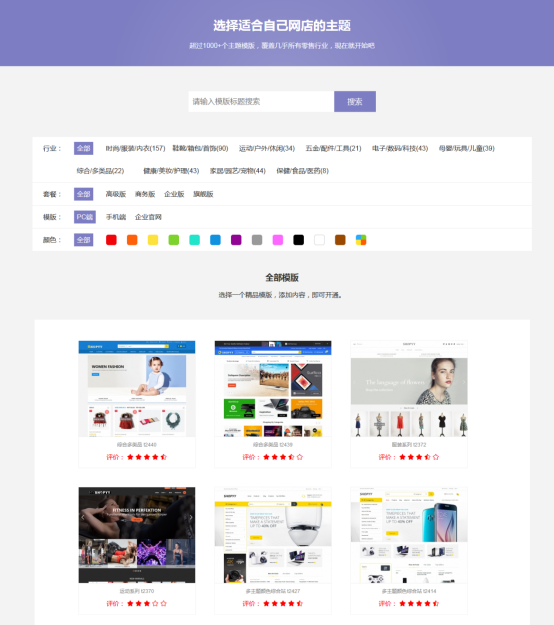Pick the green color swatch
This screenshot has width=554, height=625.
coord(173,240)
